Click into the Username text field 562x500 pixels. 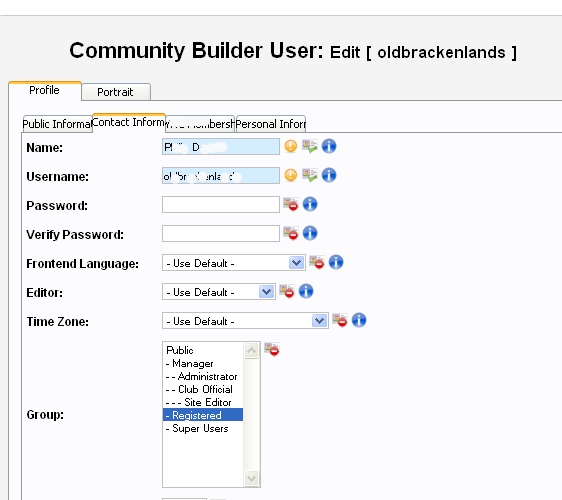click(221, 176)
